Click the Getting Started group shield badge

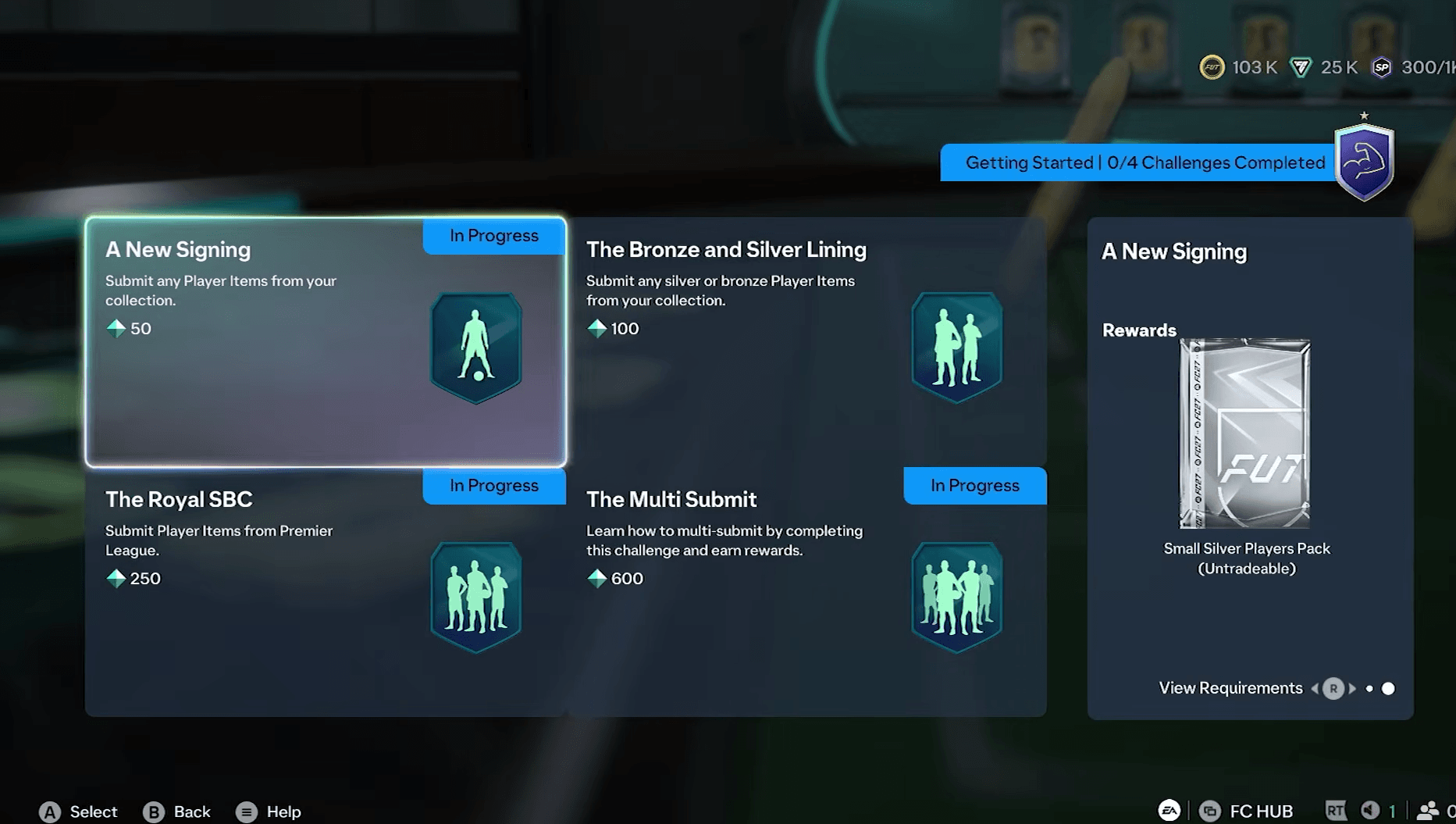coord(1365,161)
